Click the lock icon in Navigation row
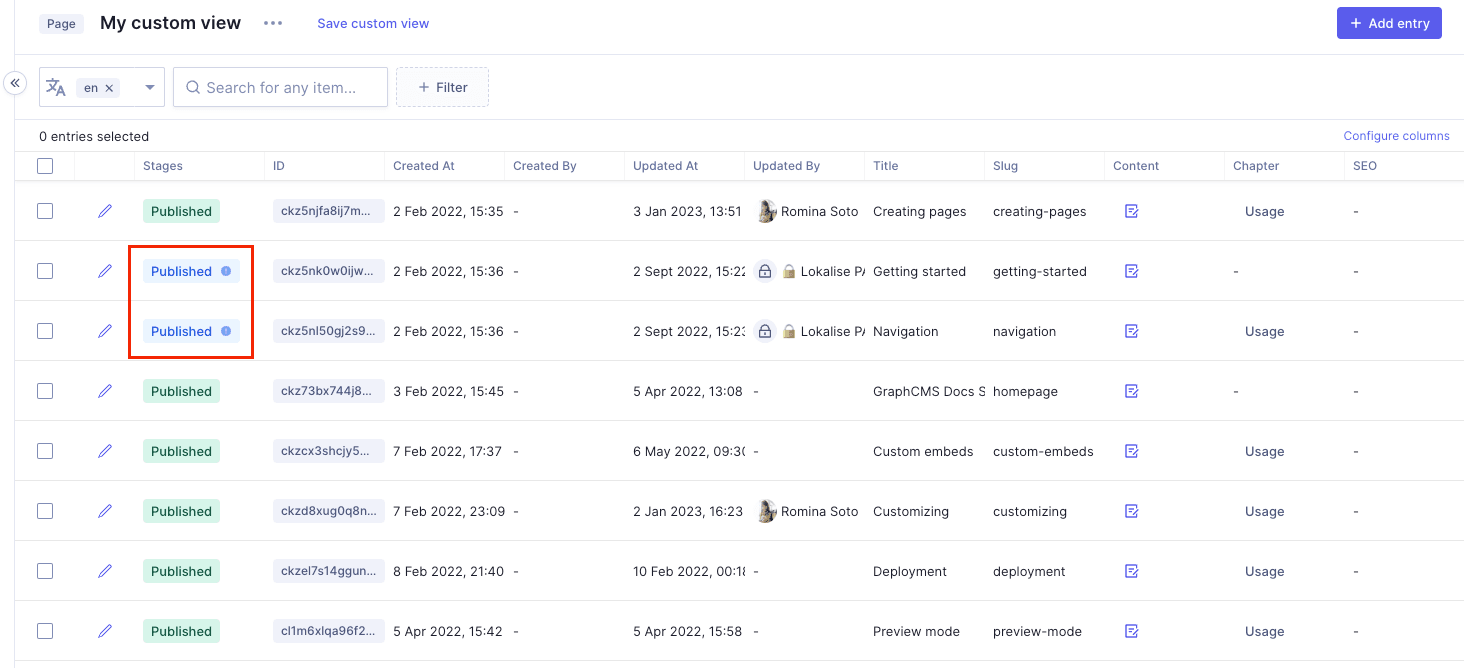Viewport: 1464px width, 668px height. pos(764,331)
